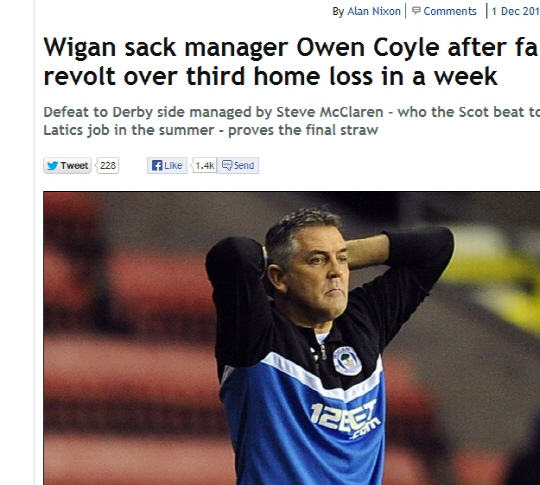This screenshot has width=540, height=485.
Task: Click the Facebook logo icon on Like button
Action: point(157,166)
